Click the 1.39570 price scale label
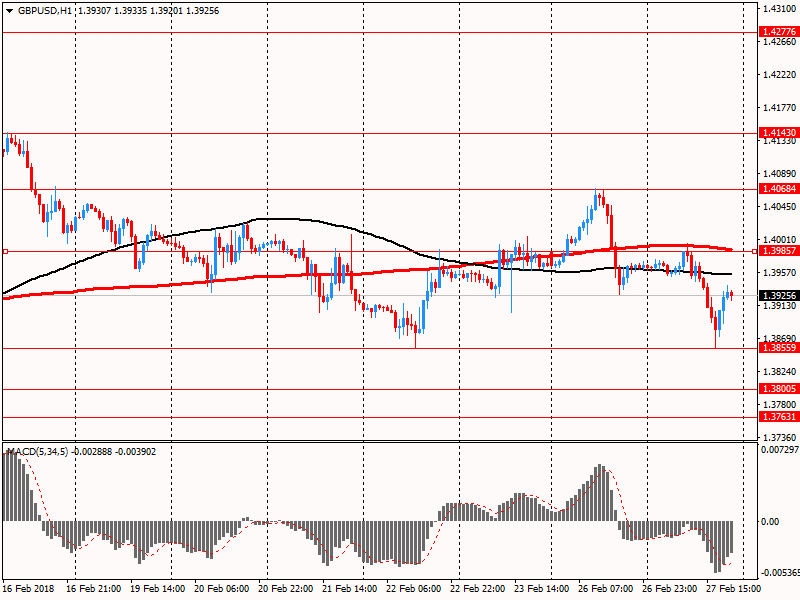 coord(779,273)
